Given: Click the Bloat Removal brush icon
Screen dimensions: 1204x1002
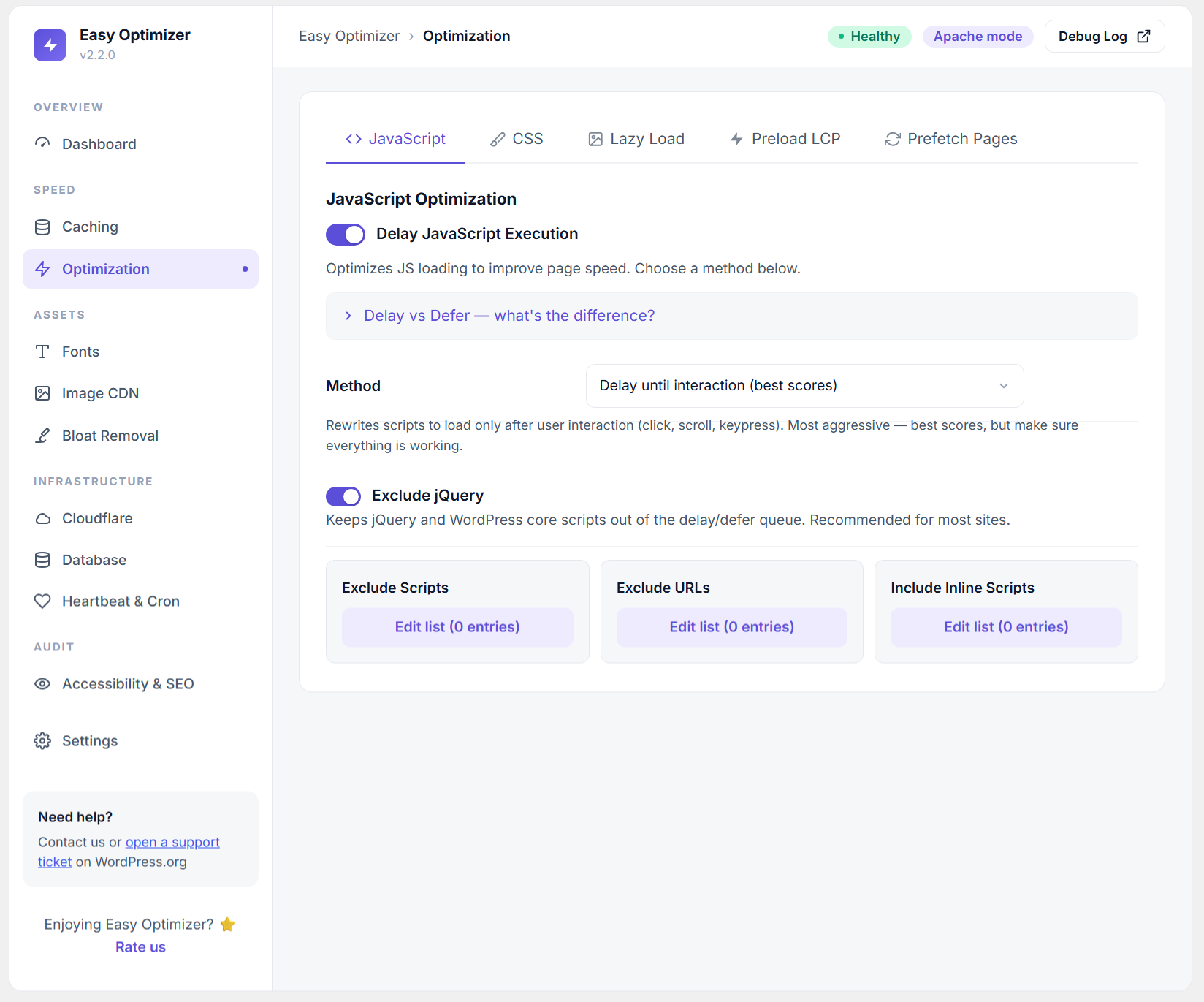Looking at the screenshot, I should (42, 436).
